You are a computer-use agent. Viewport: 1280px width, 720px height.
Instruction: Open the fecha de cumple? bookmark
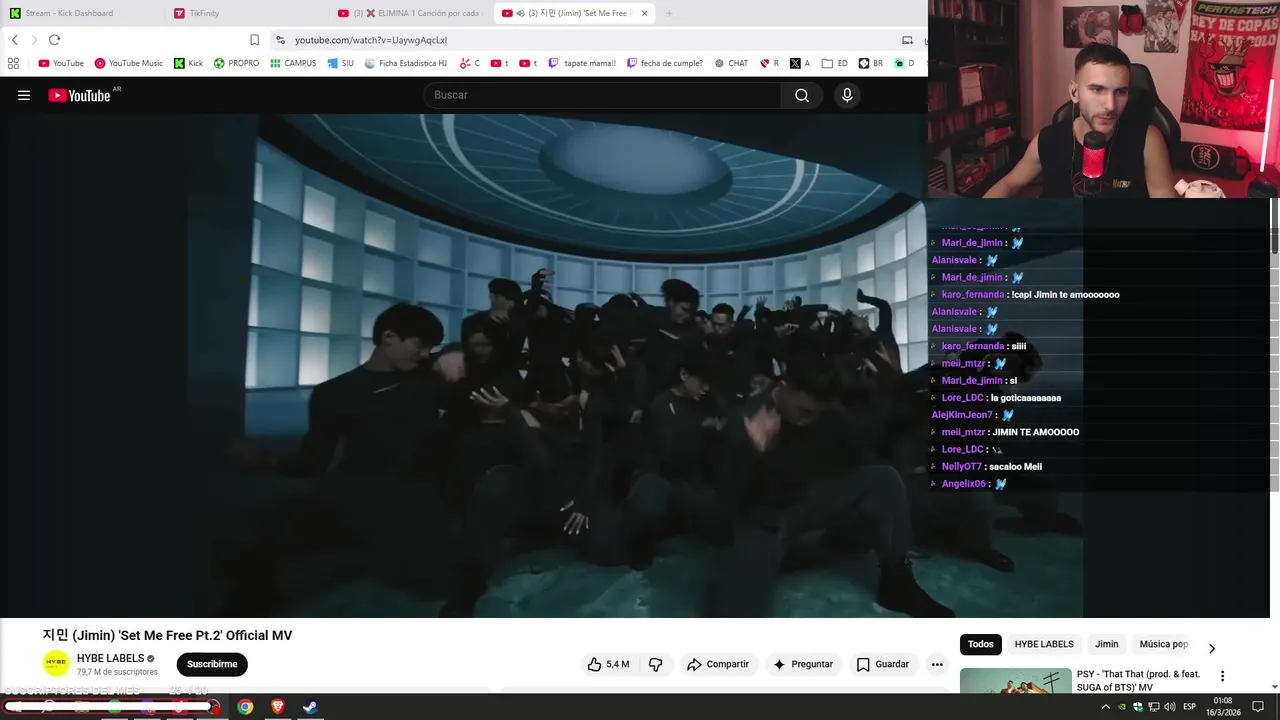pyautogui.click(x=665, y=63)
